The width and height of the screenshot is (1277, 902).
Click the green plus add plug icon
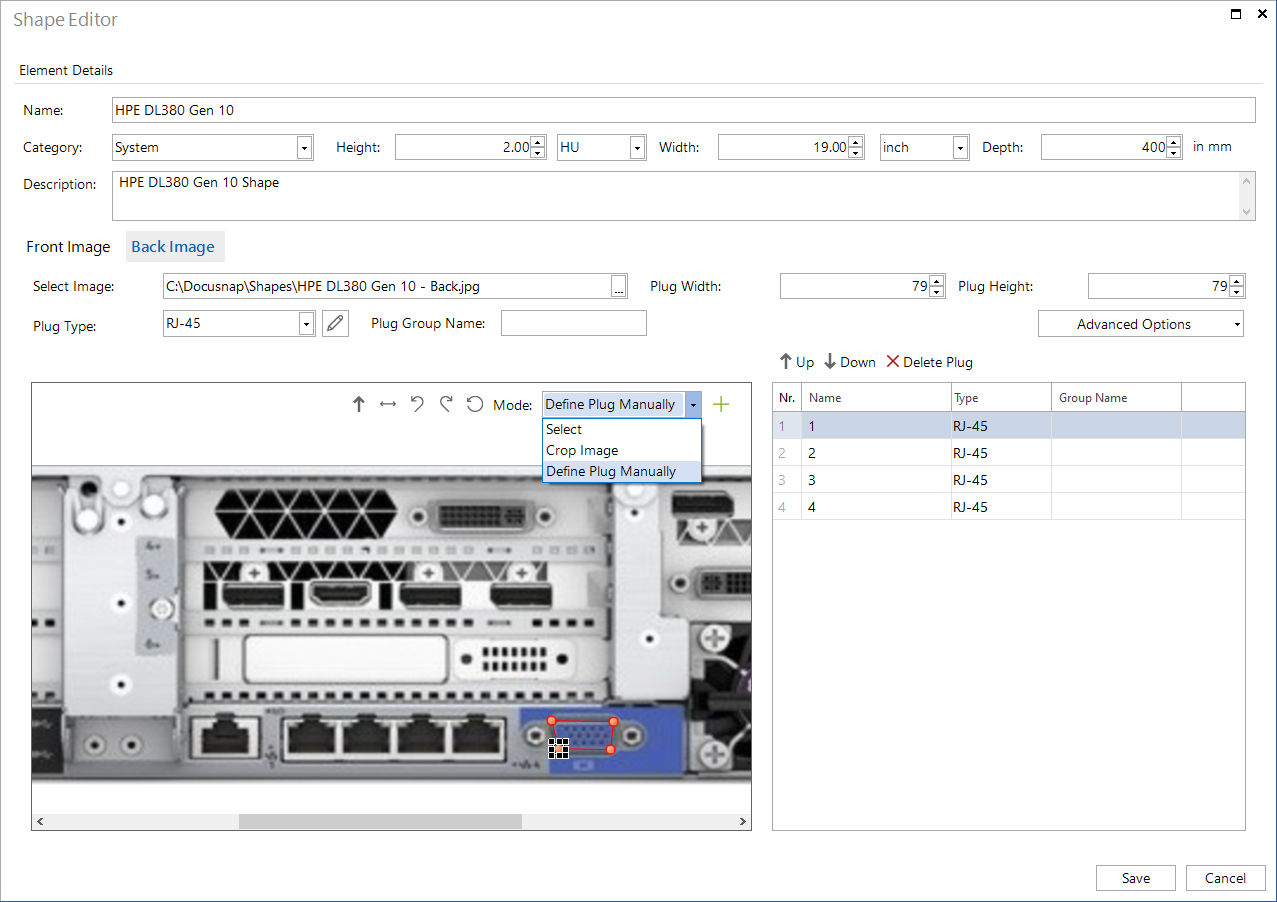coord(721,405)
